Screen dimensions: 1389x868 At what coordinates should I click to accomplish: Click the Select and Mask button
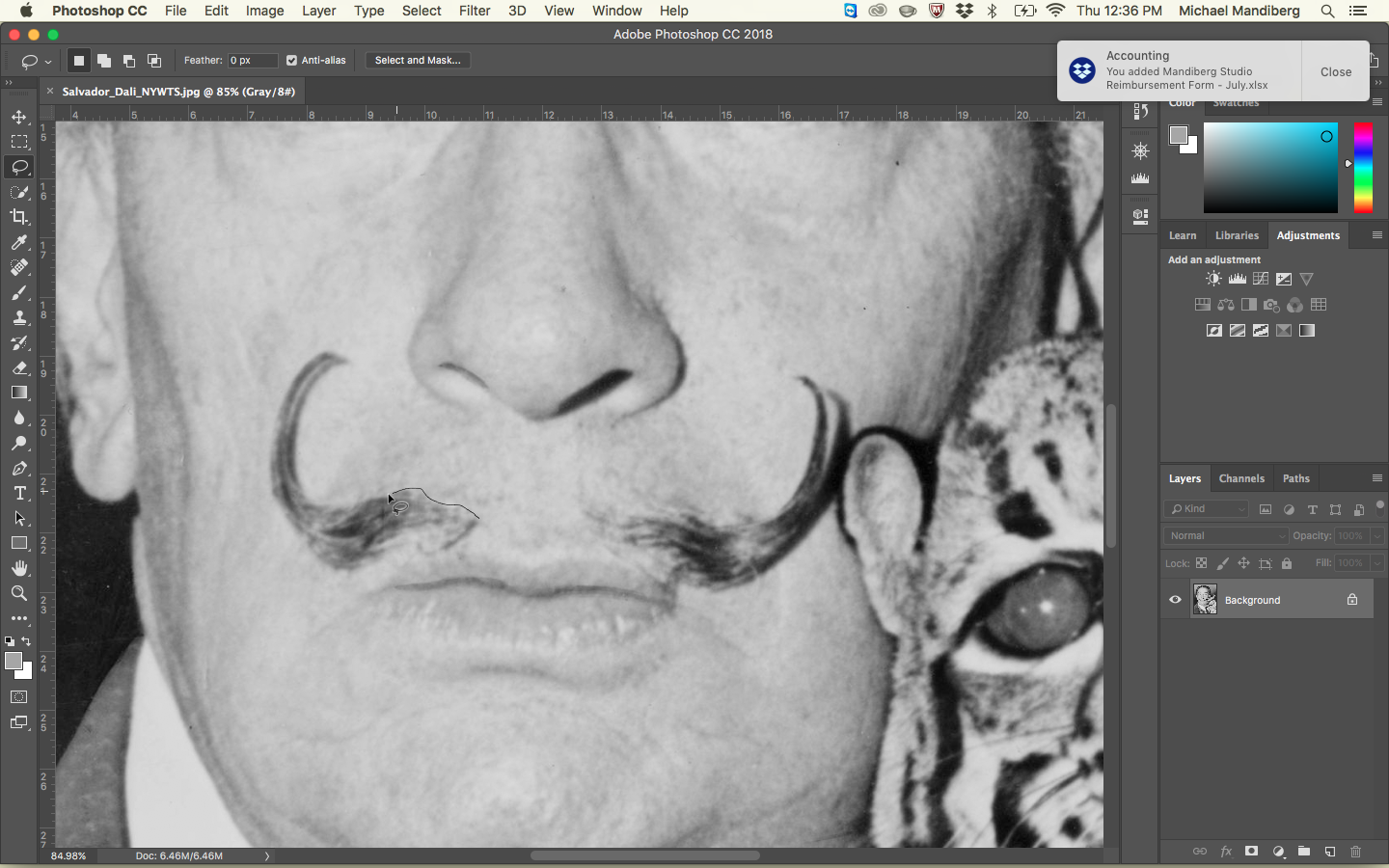[x=418, y=60]
